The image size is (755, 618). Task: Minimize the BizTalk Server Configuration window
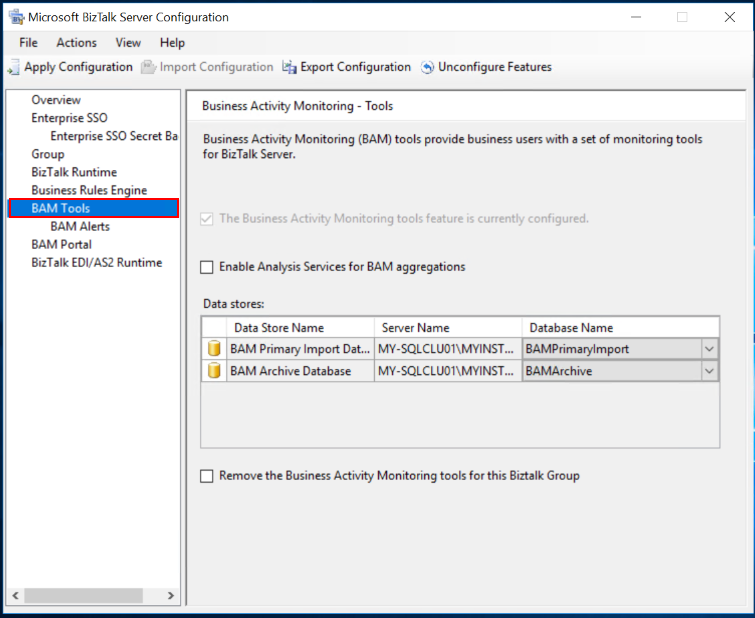click(636, 17)
